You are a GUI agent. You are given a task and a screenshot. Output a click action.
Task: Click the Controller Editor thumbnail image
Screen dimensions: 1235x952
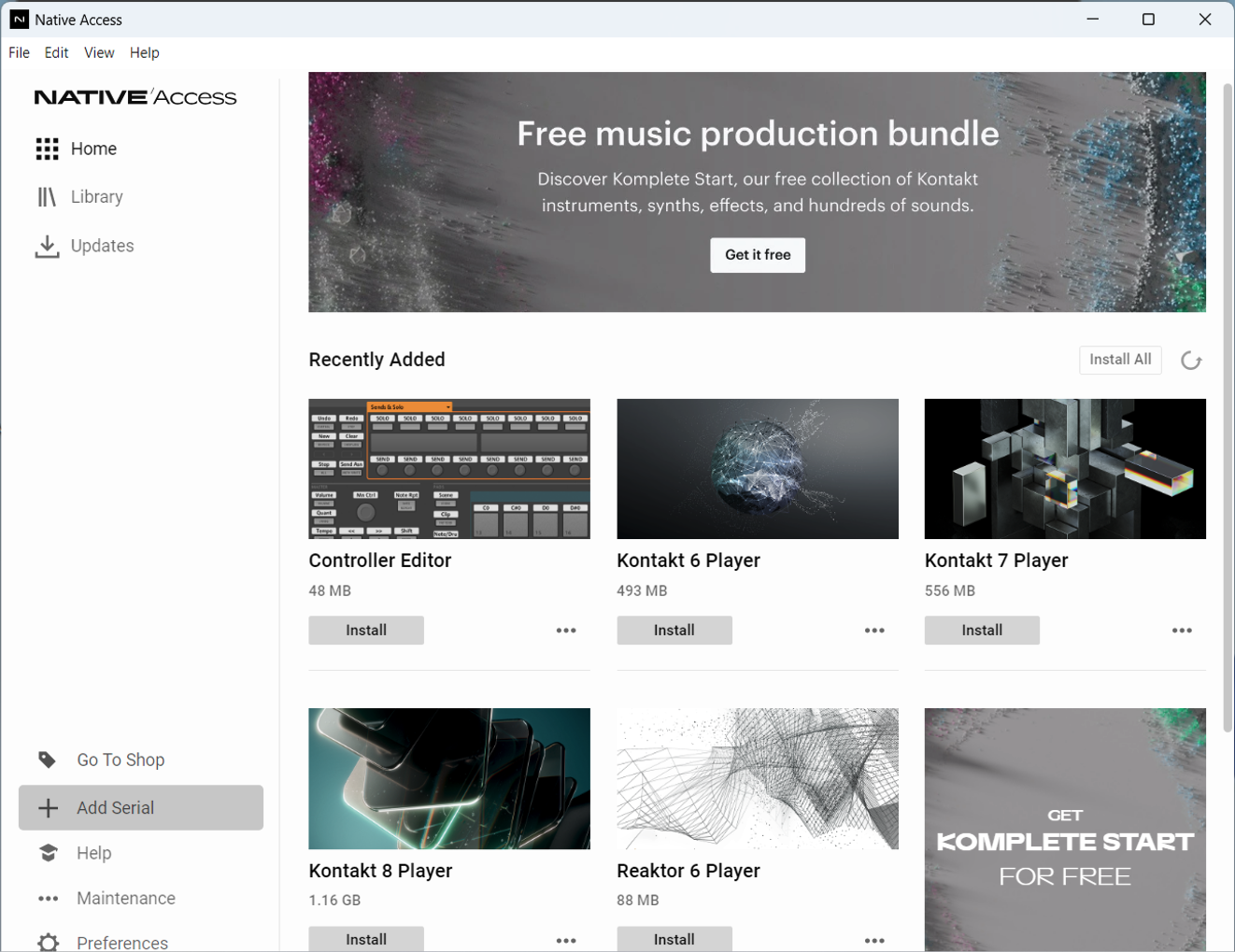coord(449,469)
